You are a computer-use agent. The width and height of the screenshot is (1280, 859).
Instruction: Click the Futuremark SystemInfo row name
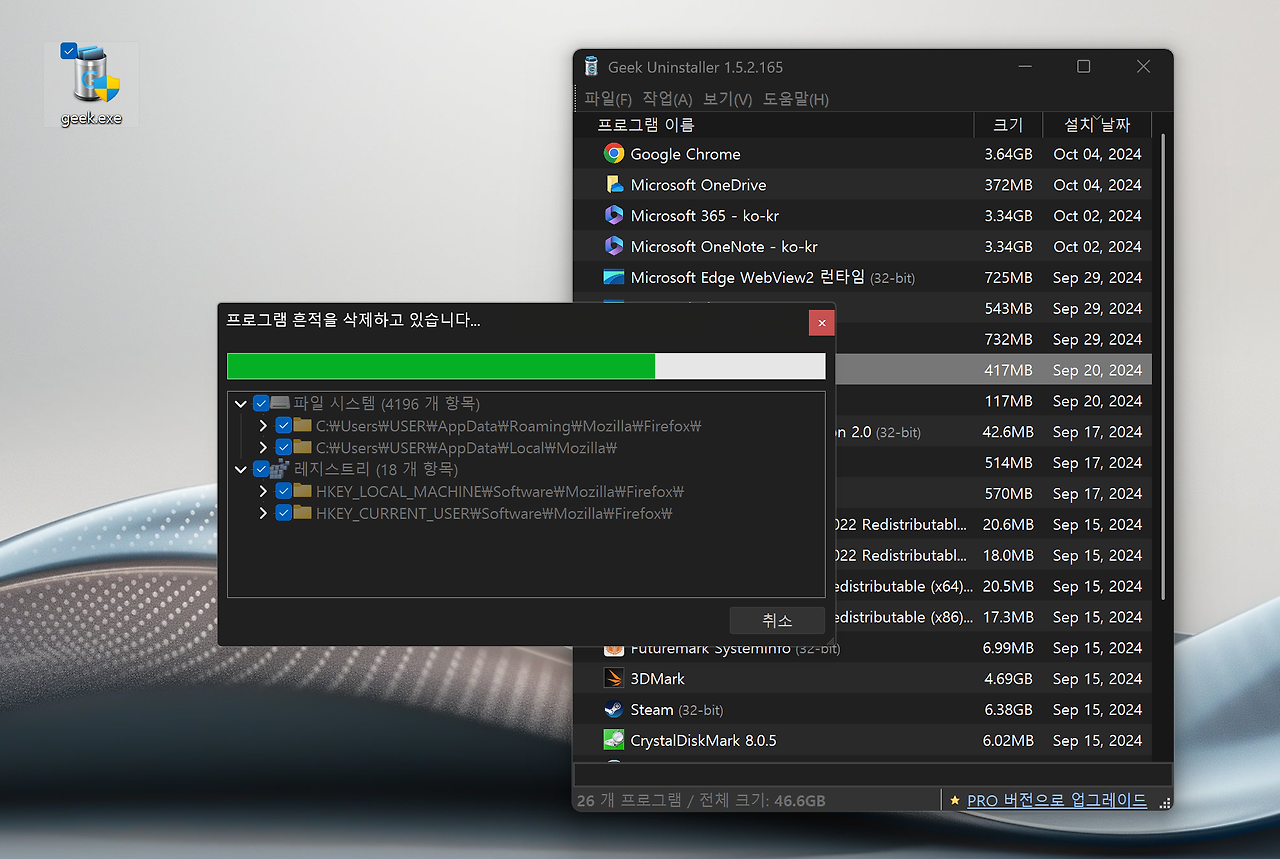coord(735,648)
